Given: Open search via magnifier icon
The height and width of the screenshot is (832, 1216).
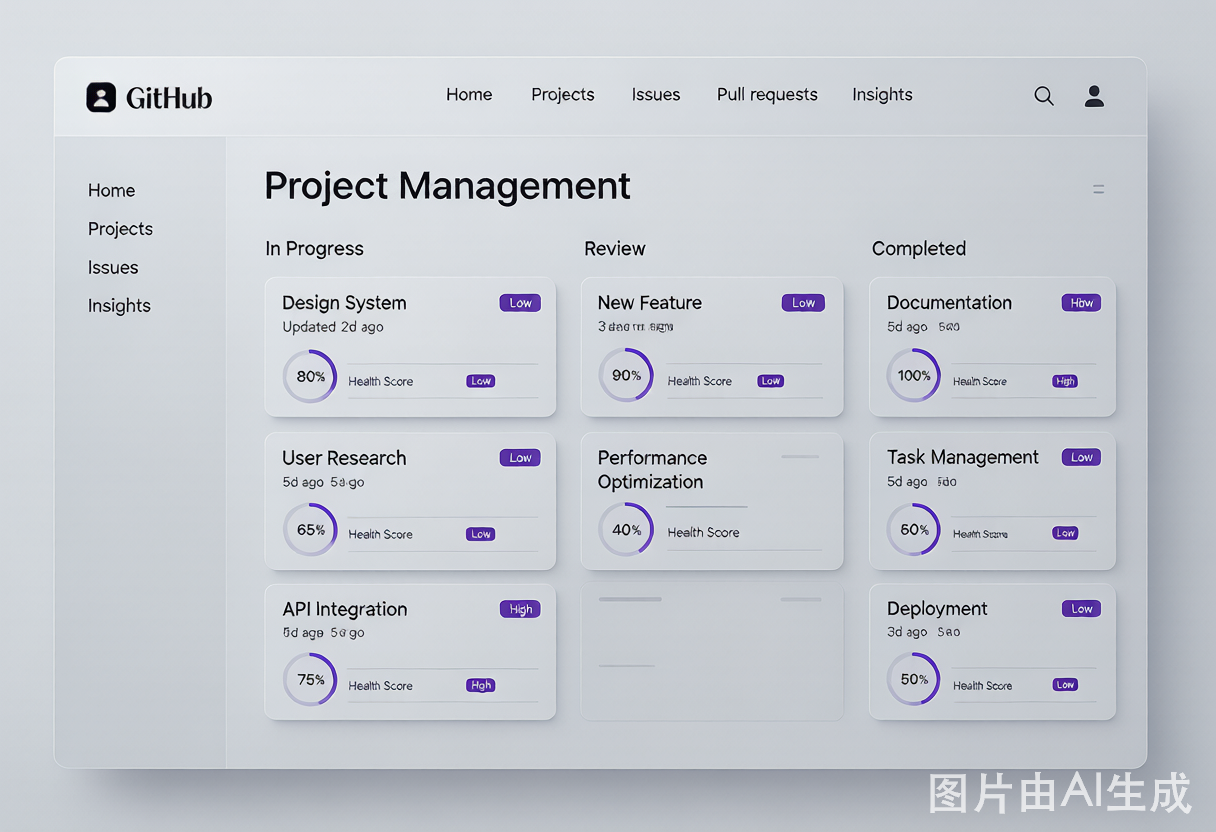Looking at the screenshot, I should (1044, 96).
